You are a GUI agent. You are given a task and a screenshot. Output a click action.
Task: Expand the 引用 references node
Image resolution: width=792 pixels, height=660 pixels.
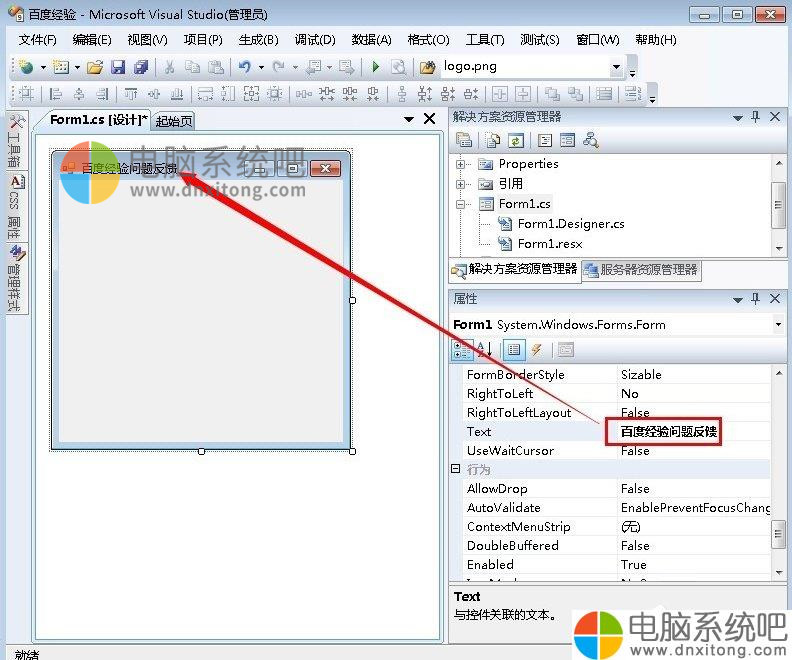tap(460, 184)
